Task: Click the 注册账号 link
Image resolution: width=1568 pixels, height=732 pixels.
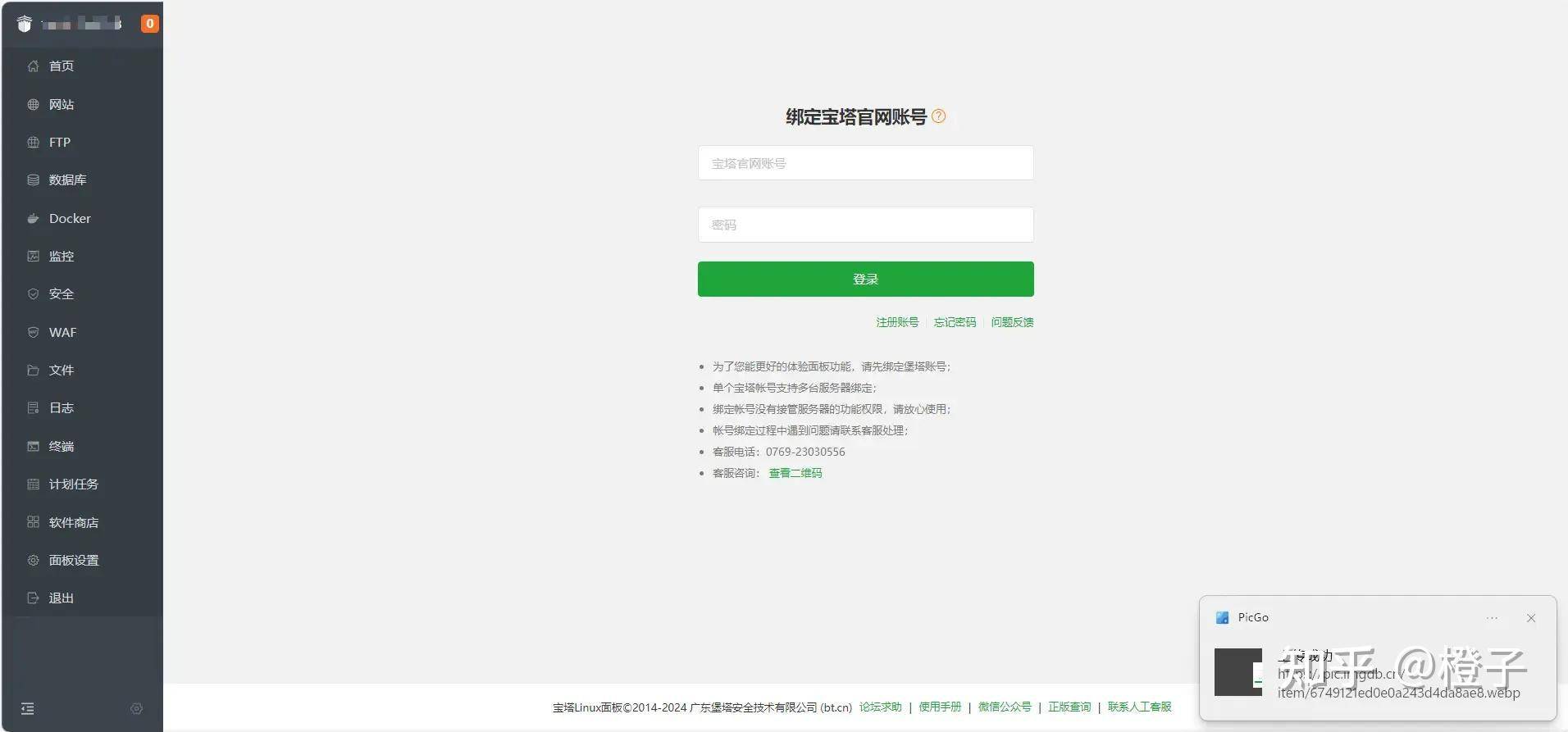Action: (x=897, y=322)
